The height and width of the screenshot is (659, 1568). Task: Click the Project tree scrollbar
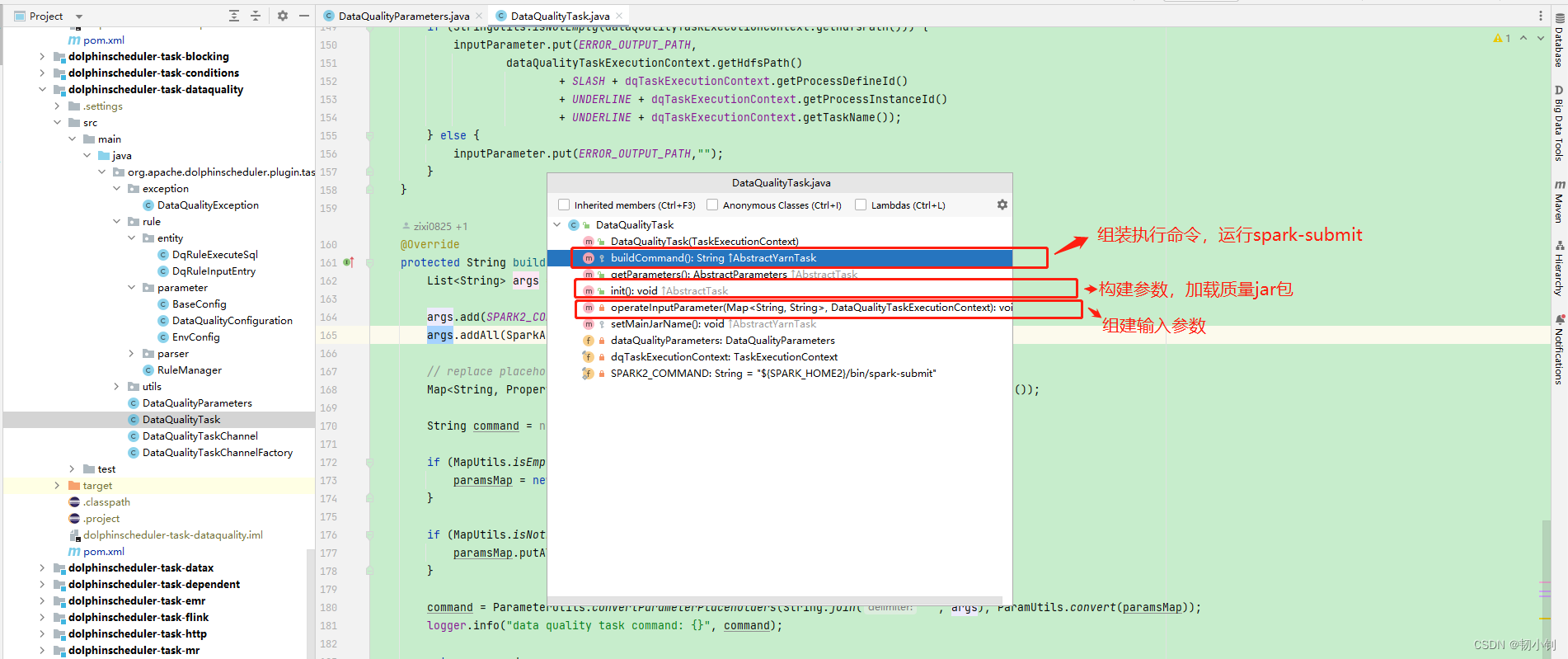311,604
